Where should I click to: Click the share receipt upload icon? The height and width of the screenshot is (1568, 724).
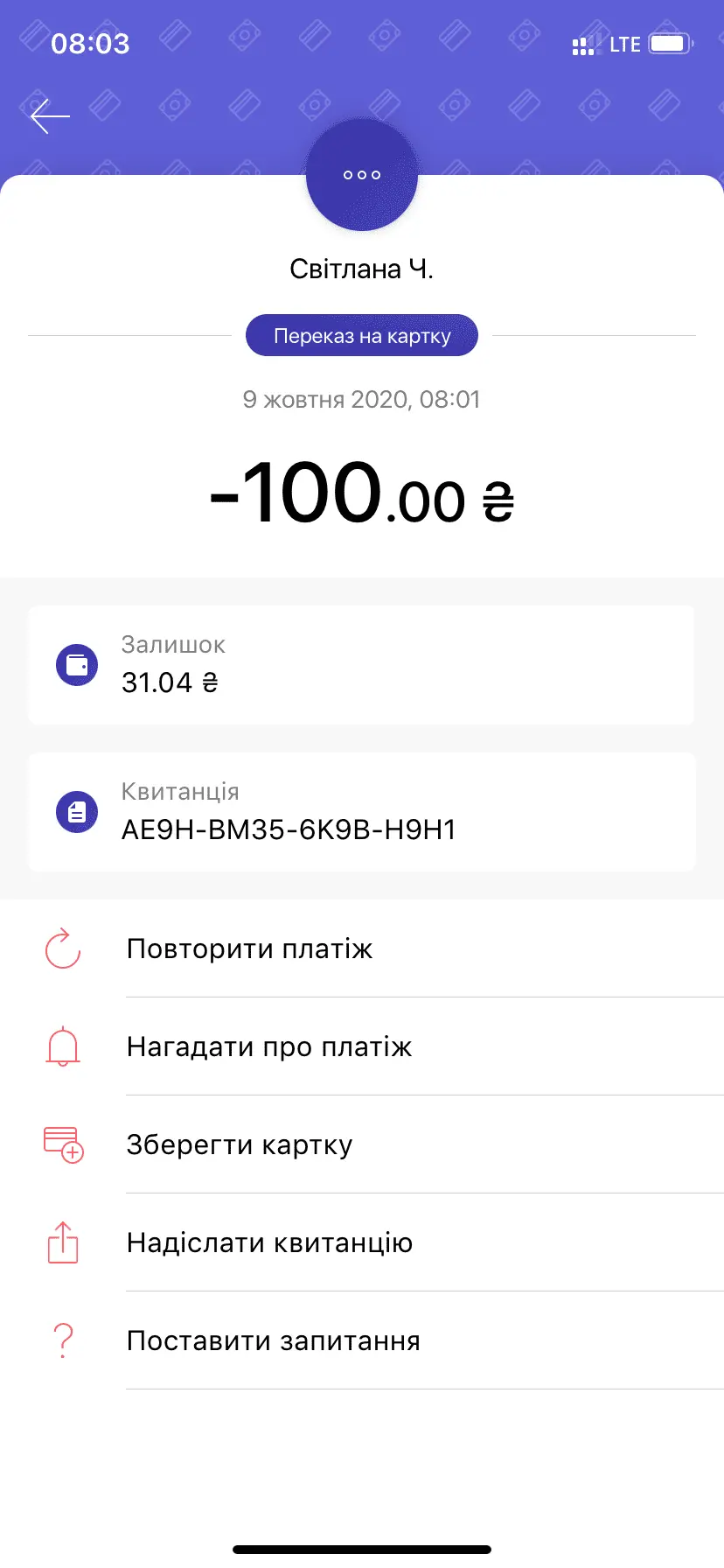(63, 1242)
